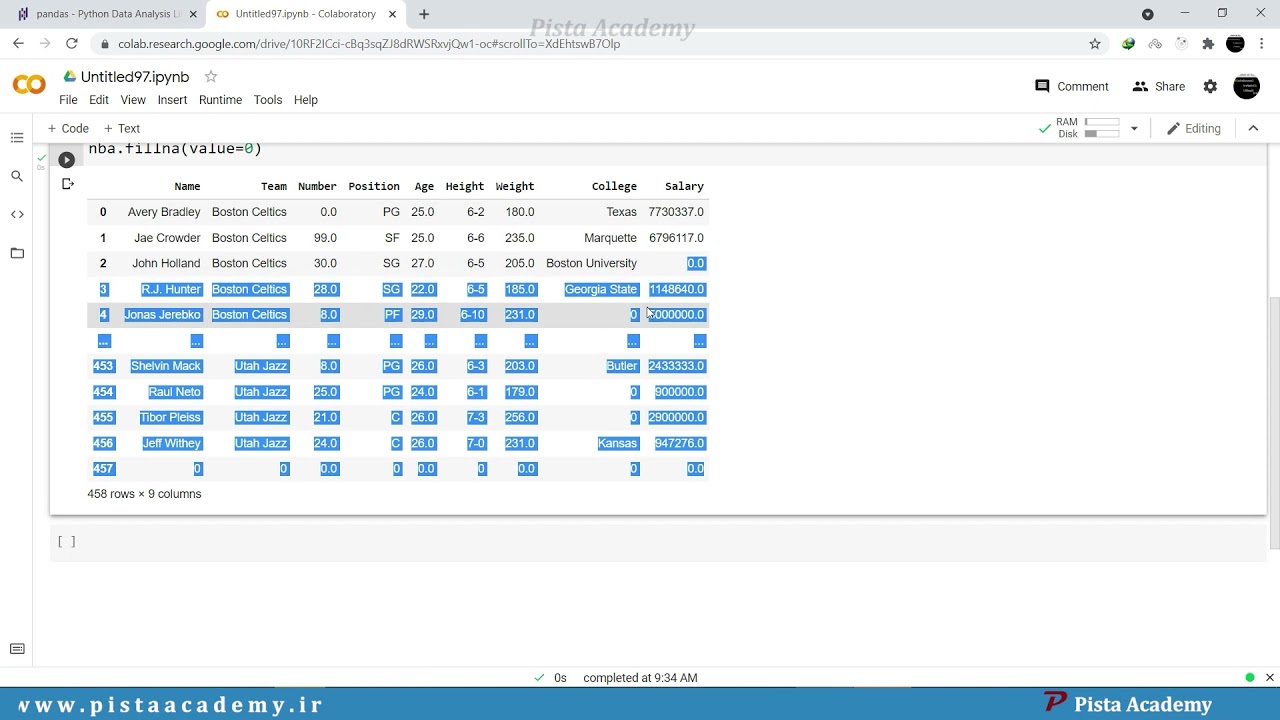
Task: Open the Runtime menu
Action: tap(220, 100)
